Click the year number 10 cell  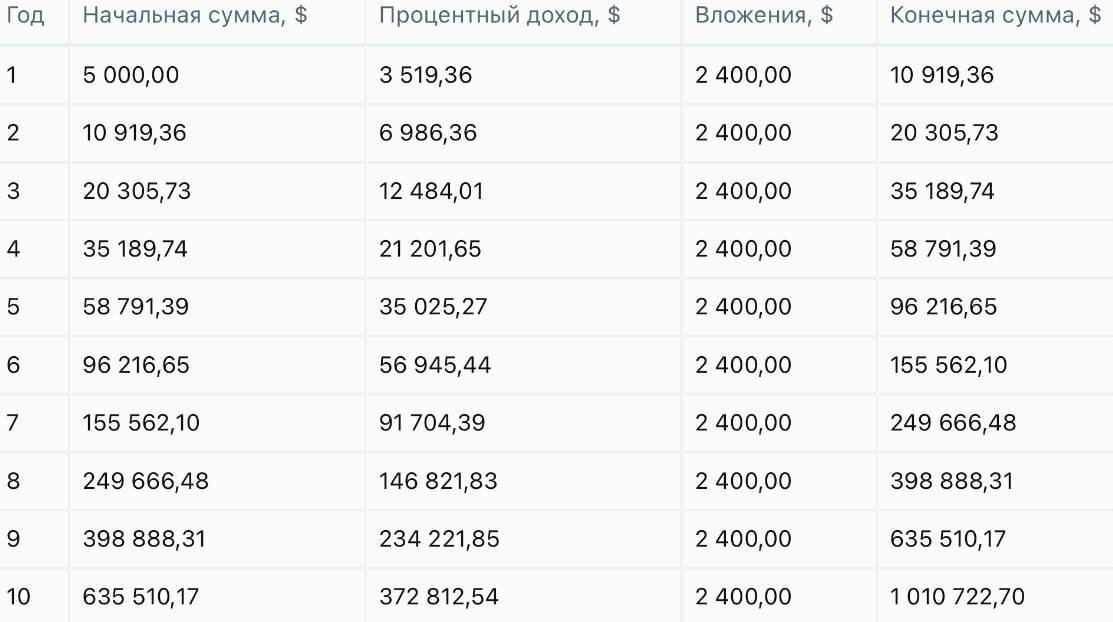click(18, 596)
